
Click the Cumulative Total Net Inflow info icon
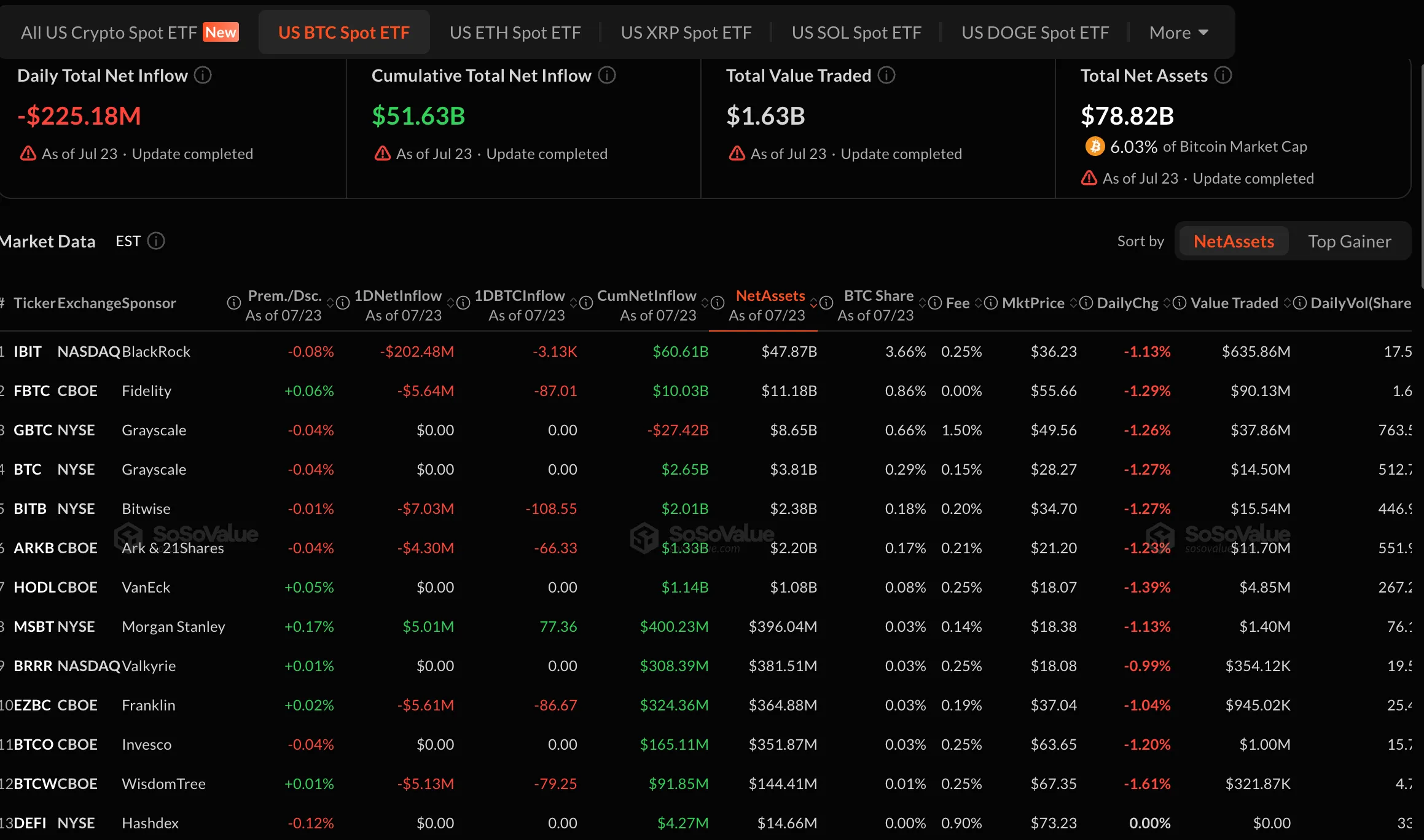[607, 76]
